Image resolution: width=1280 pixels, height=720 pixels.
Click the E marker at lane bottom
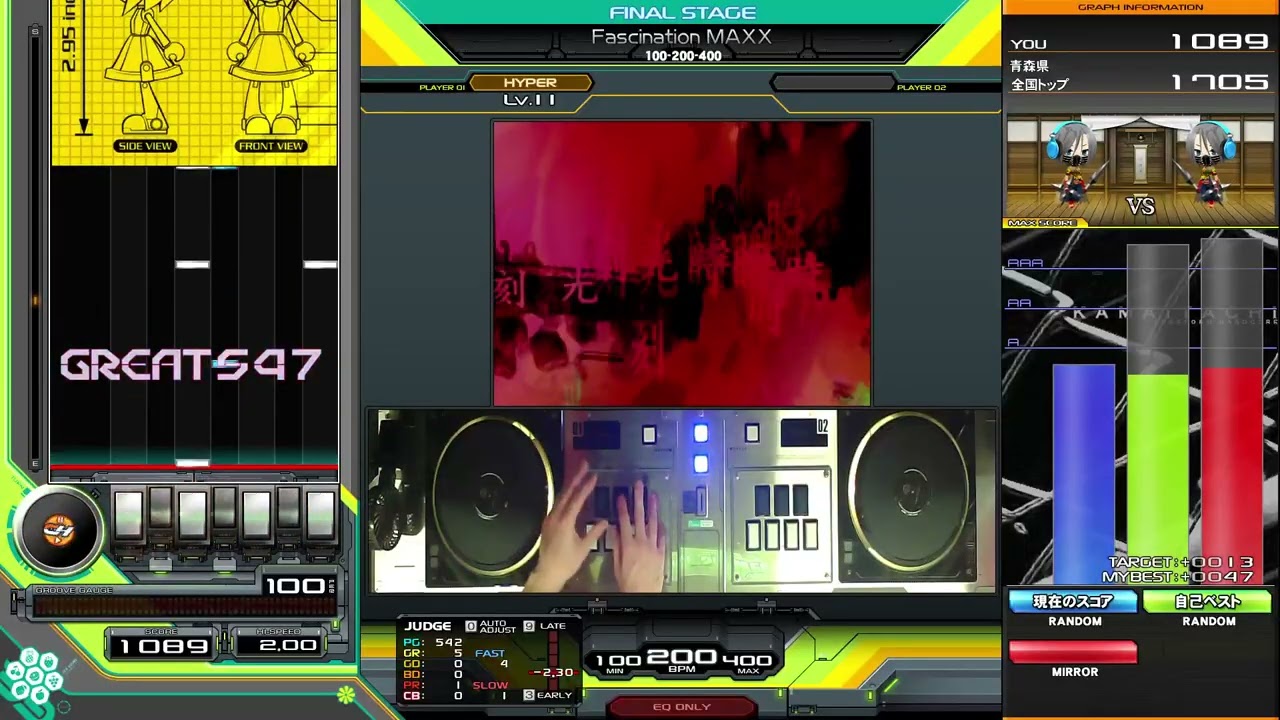tap(35, 464)
